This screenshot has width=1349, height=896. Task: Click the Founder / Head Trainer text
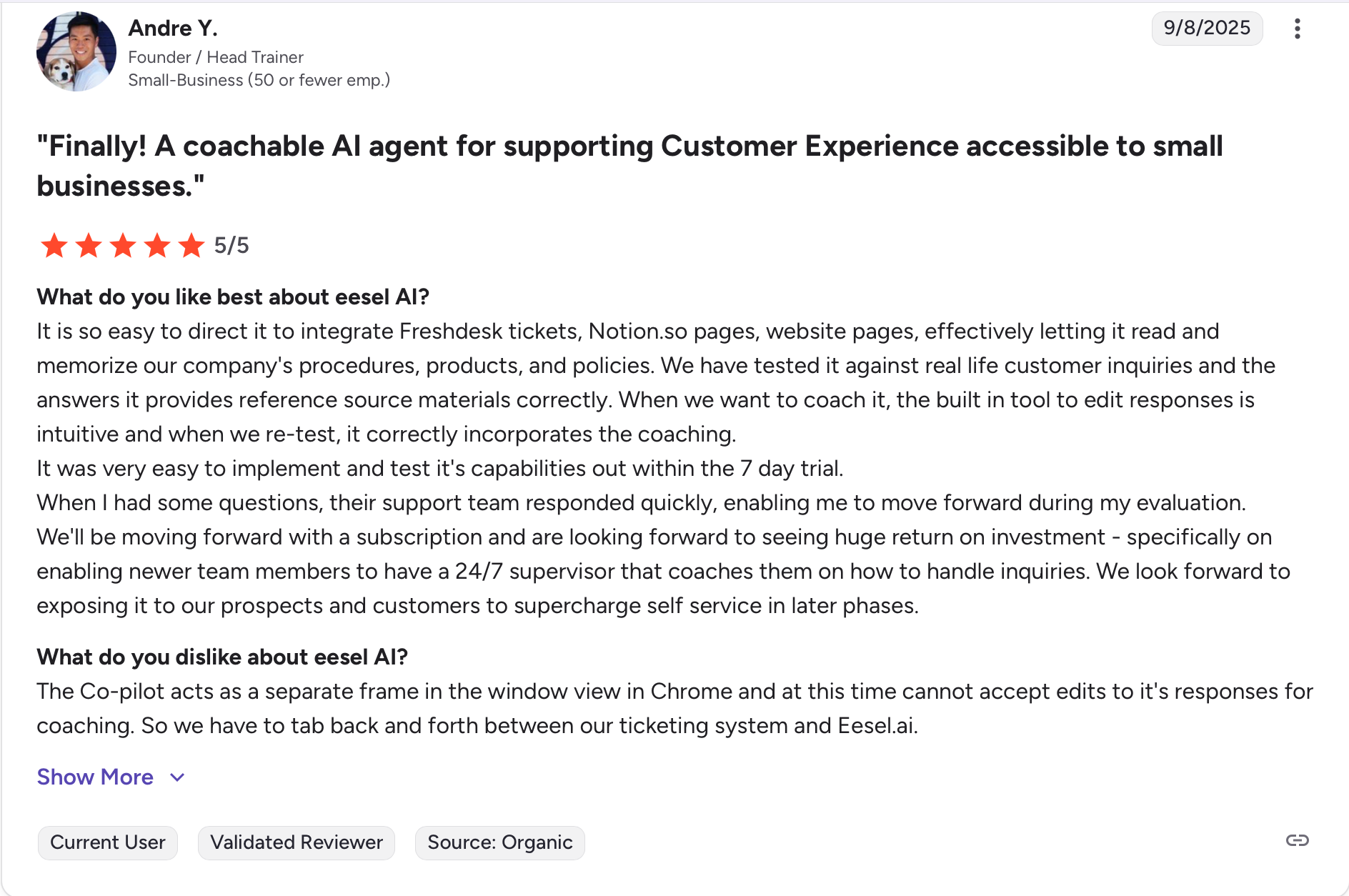216,57
